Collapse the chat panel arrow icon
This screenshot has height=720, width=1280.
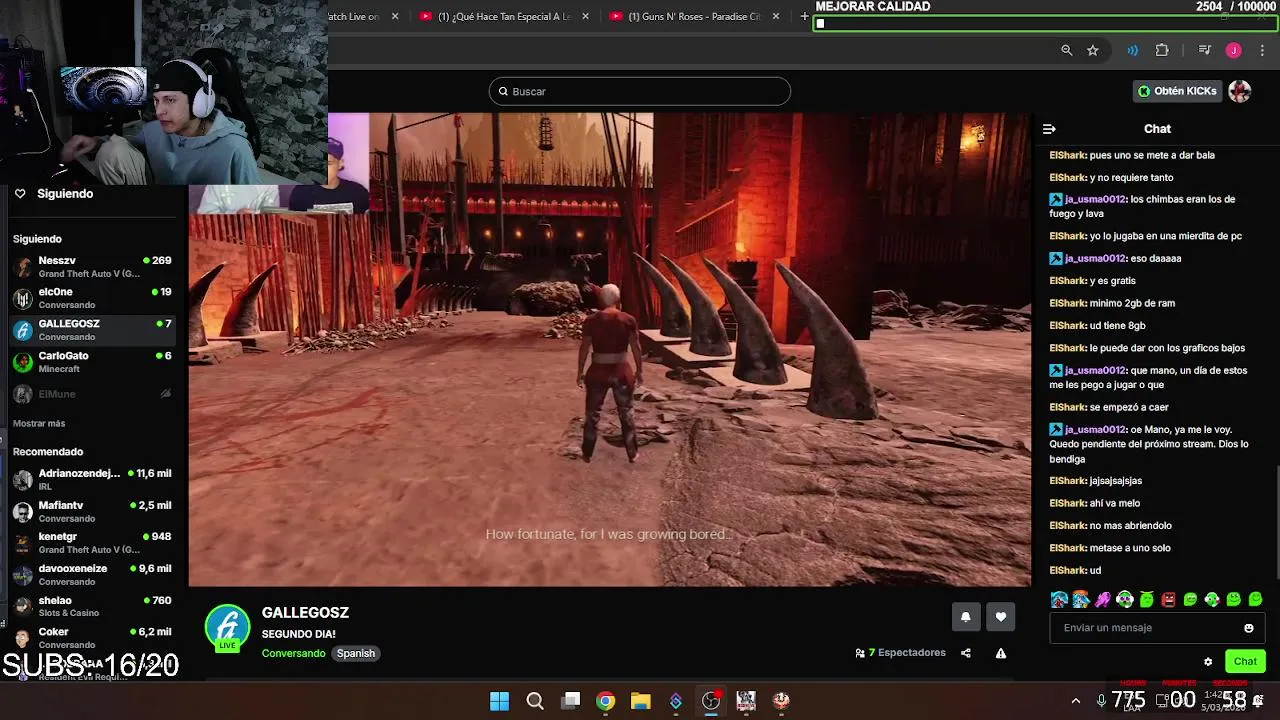1049,129
